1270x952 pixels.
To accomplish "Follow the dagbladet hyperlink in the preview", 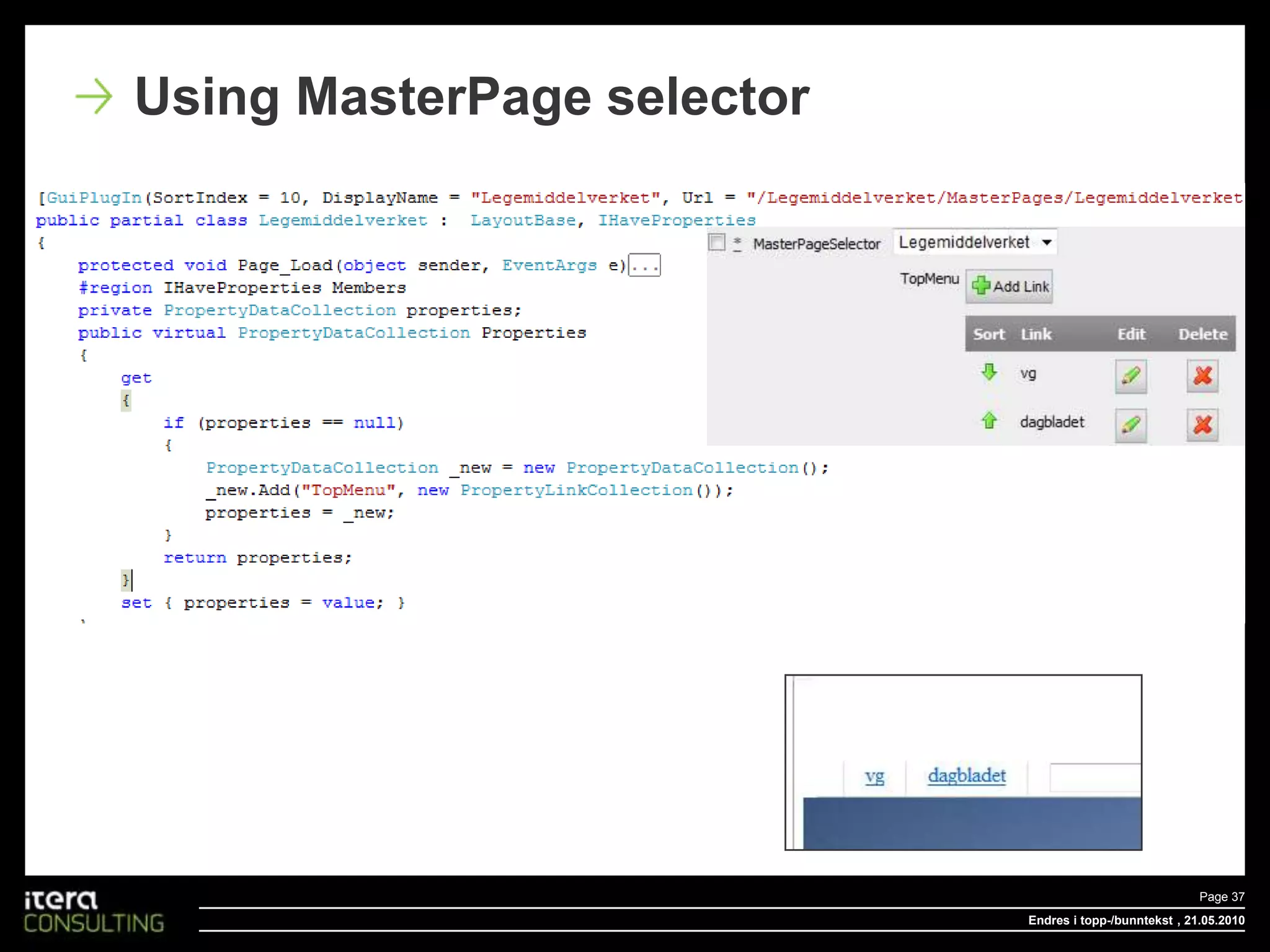I will coord(966,776).
